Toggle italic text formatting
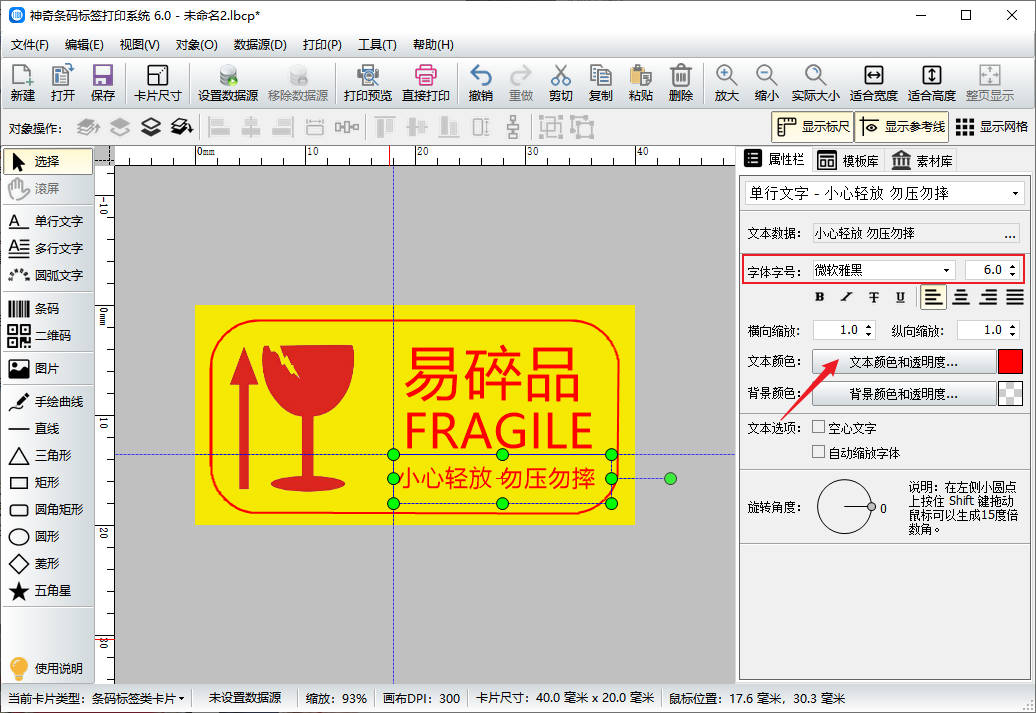 846,297
